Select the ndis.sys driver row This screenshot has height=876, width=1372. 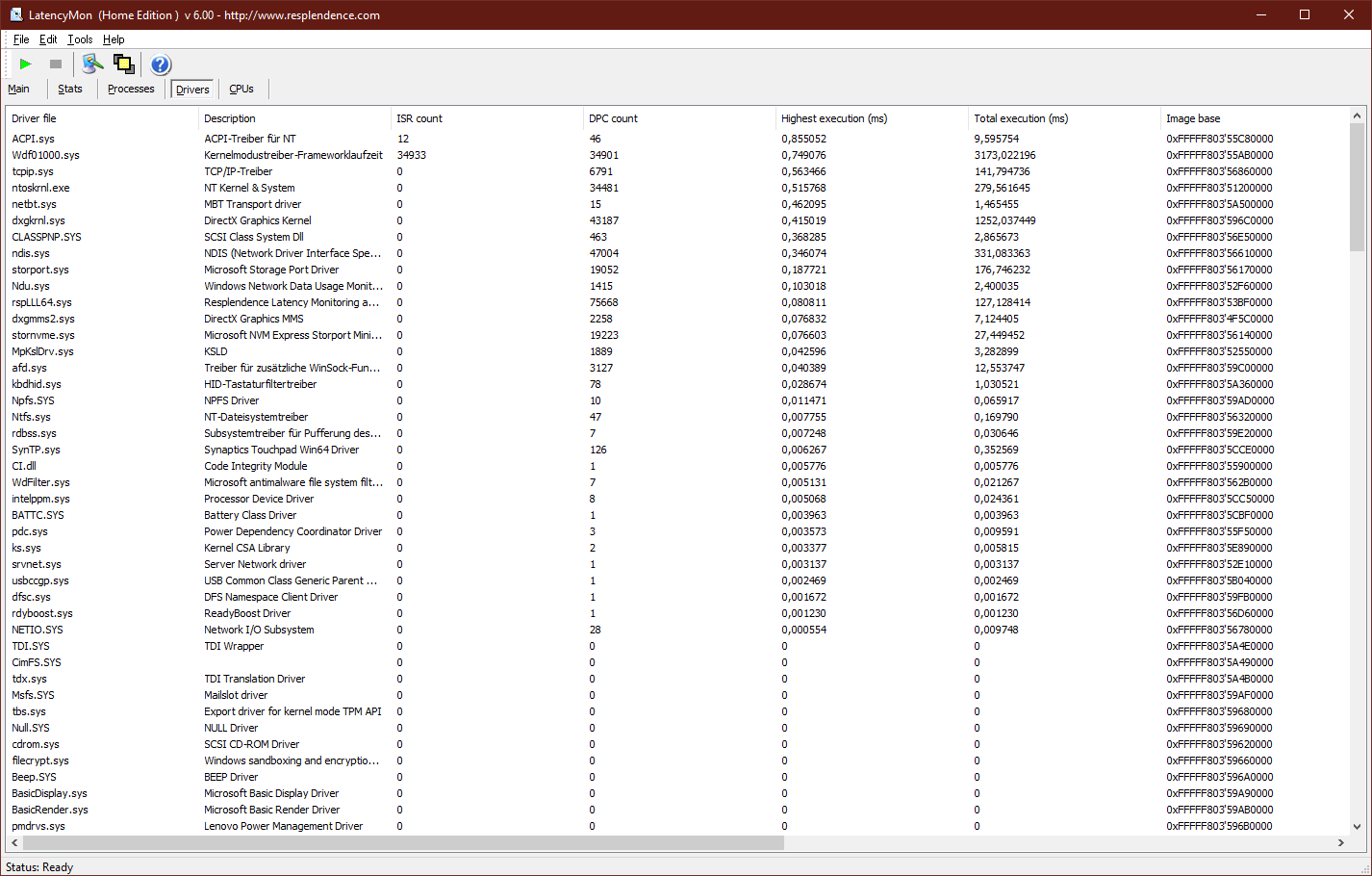click(x=677, y=253)
